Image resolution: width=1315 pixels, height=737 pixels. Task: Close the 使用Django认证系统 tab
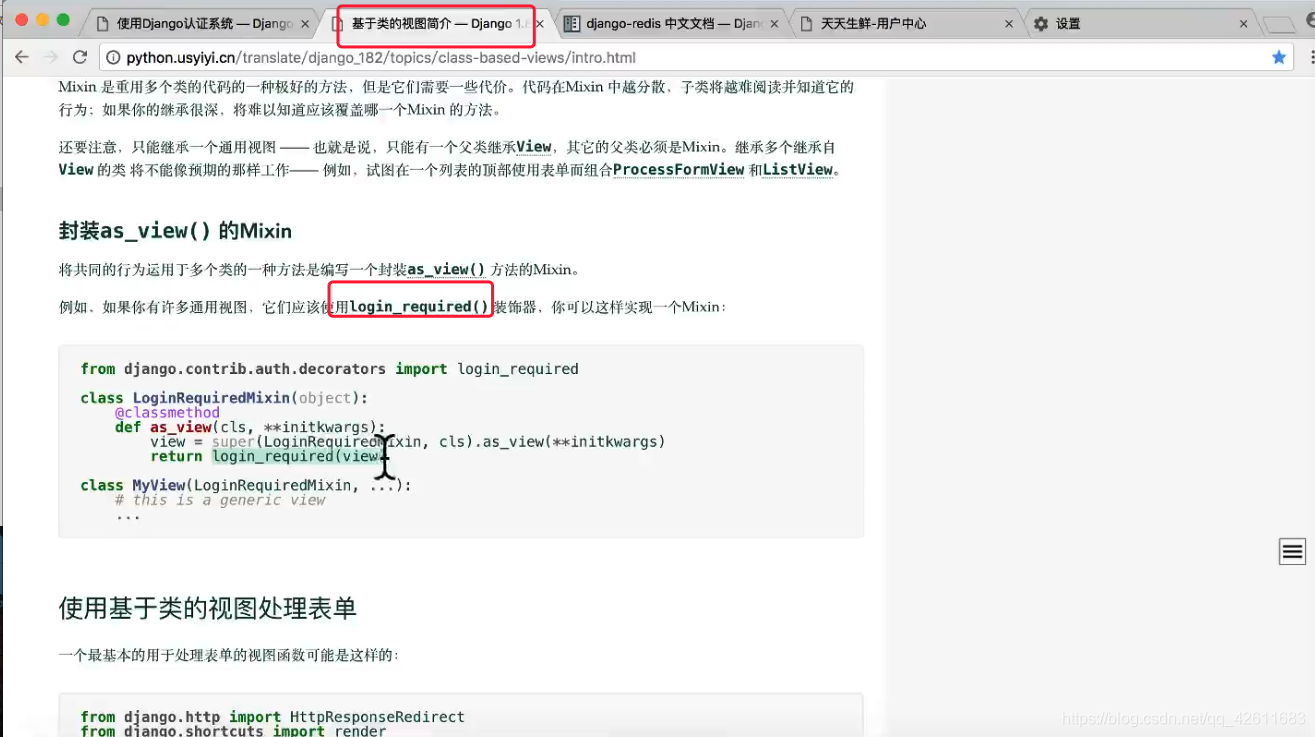[x=304, y=24]
